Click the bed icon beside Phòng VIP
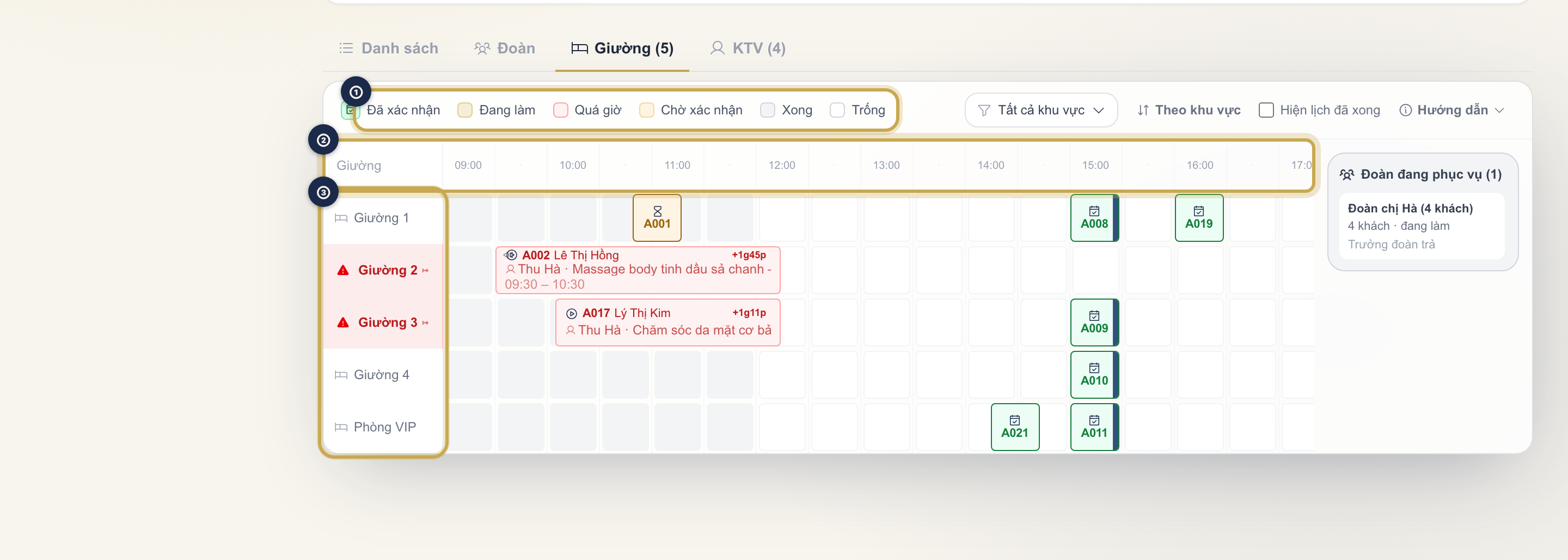This screenshot has width=1568, height=560. (x=341, y=427)
